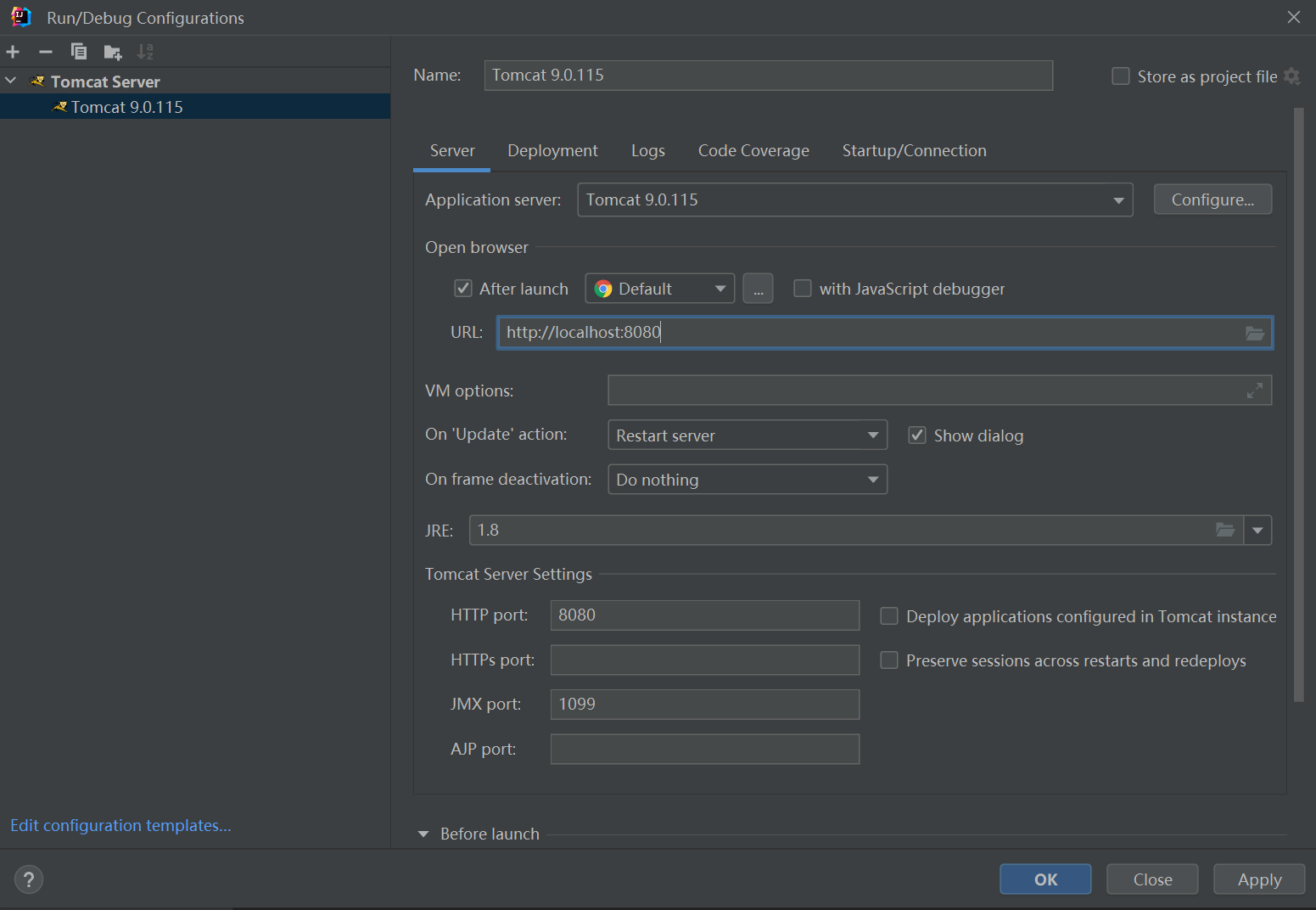Click the empty AJP port field
Viewport: 1316px width, 910px height.
coord(705,749)
